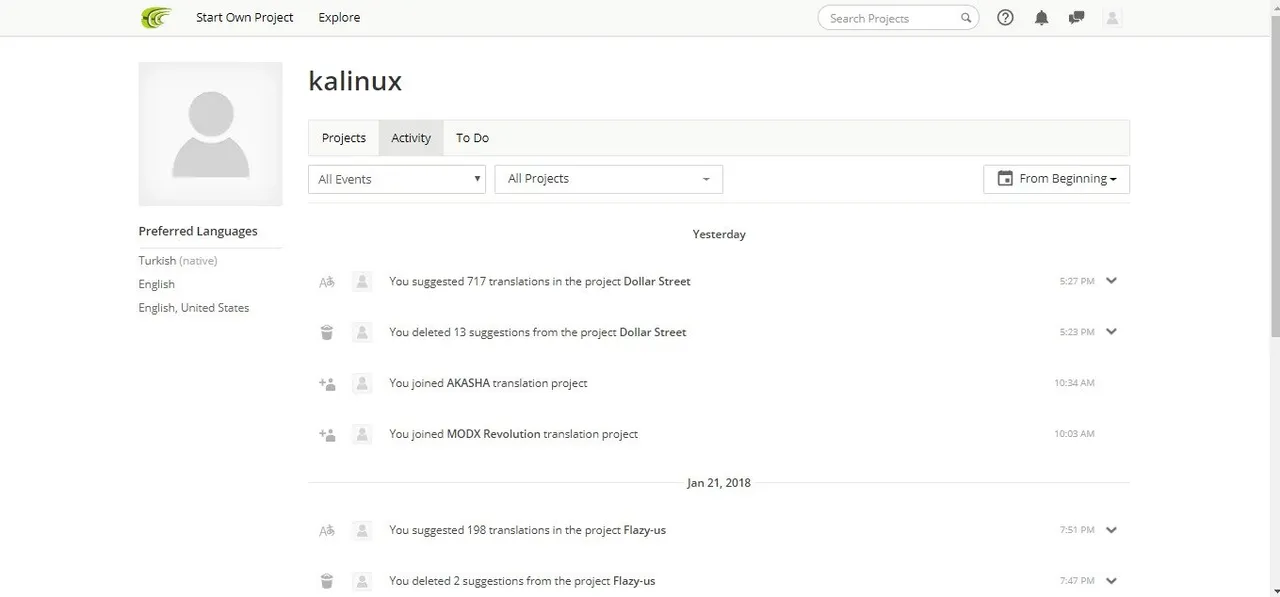Click trash icon beside 13 suggestions entry
The image size is (1280, 597).
pos(327,332)
